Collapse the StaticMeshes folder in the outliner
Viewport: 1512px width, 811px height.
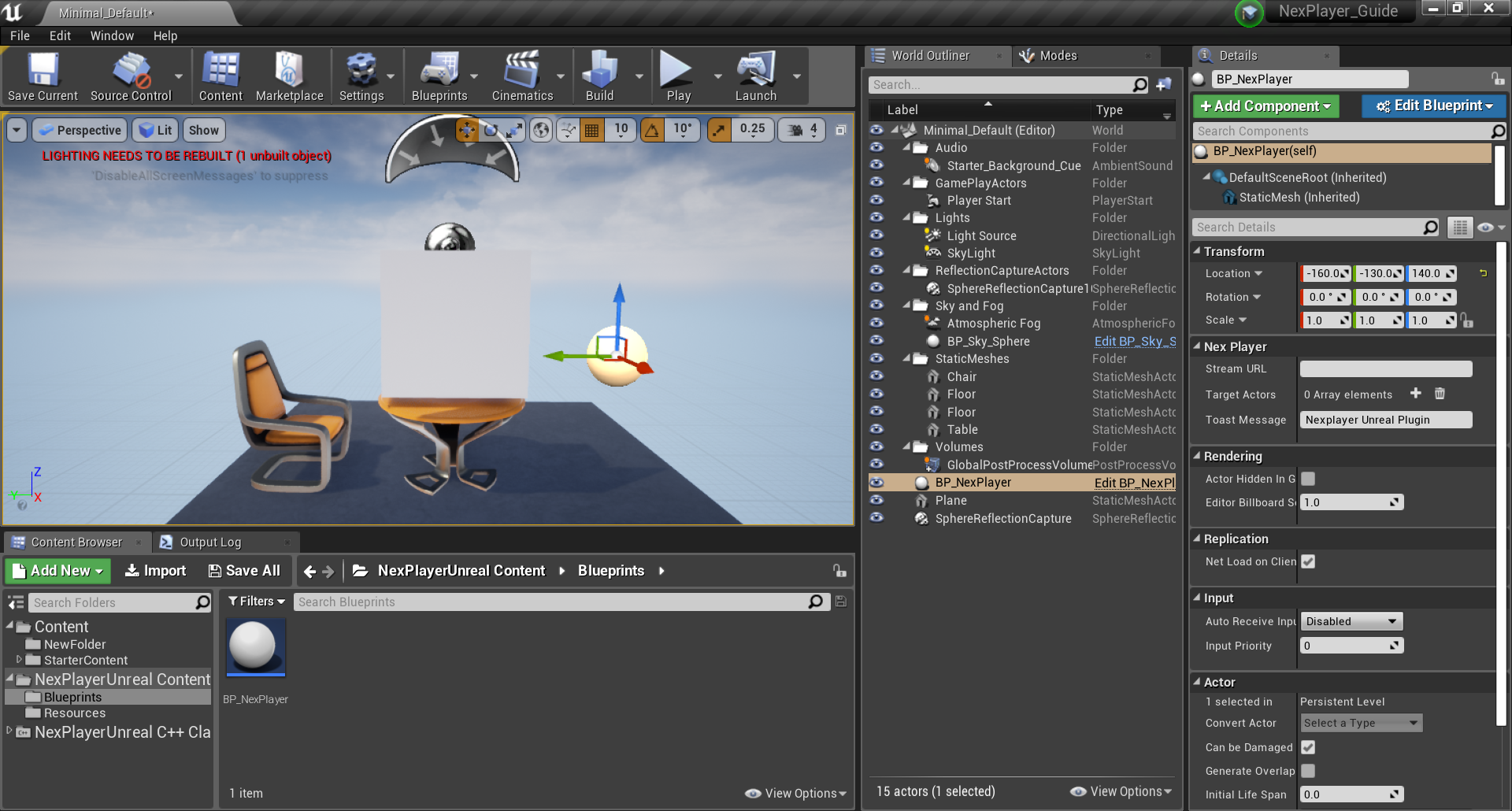tap(906, 358)
